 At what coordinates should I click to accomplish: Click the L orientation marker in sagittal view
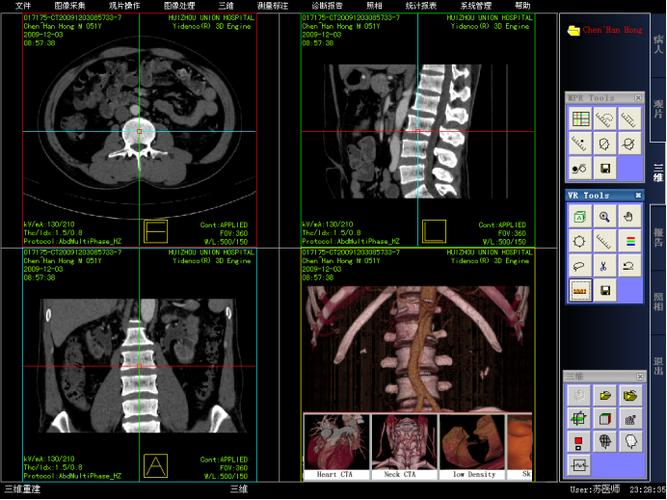pos(434,232)
